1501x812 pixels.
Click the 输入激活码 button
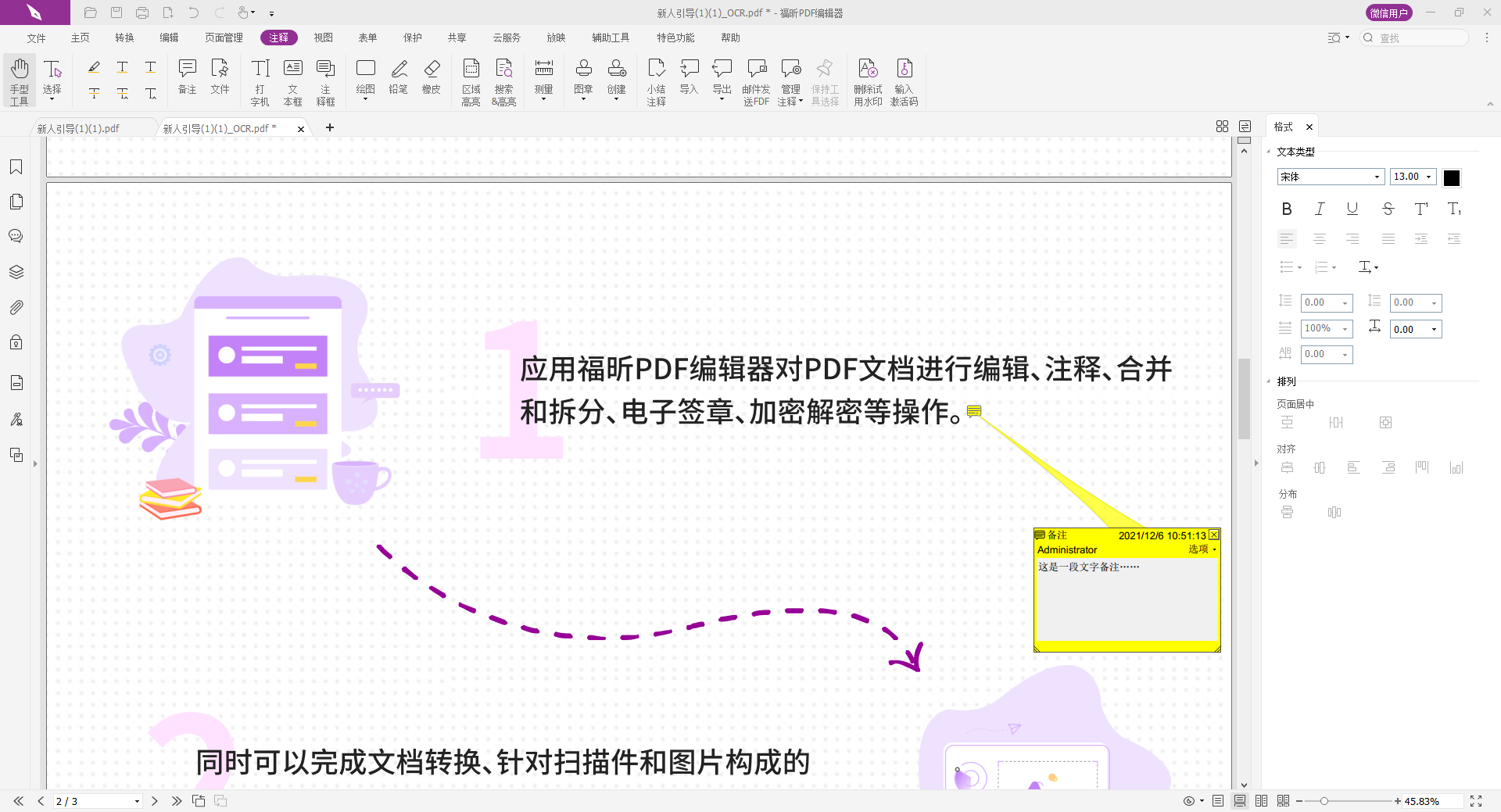pos(905,80)
